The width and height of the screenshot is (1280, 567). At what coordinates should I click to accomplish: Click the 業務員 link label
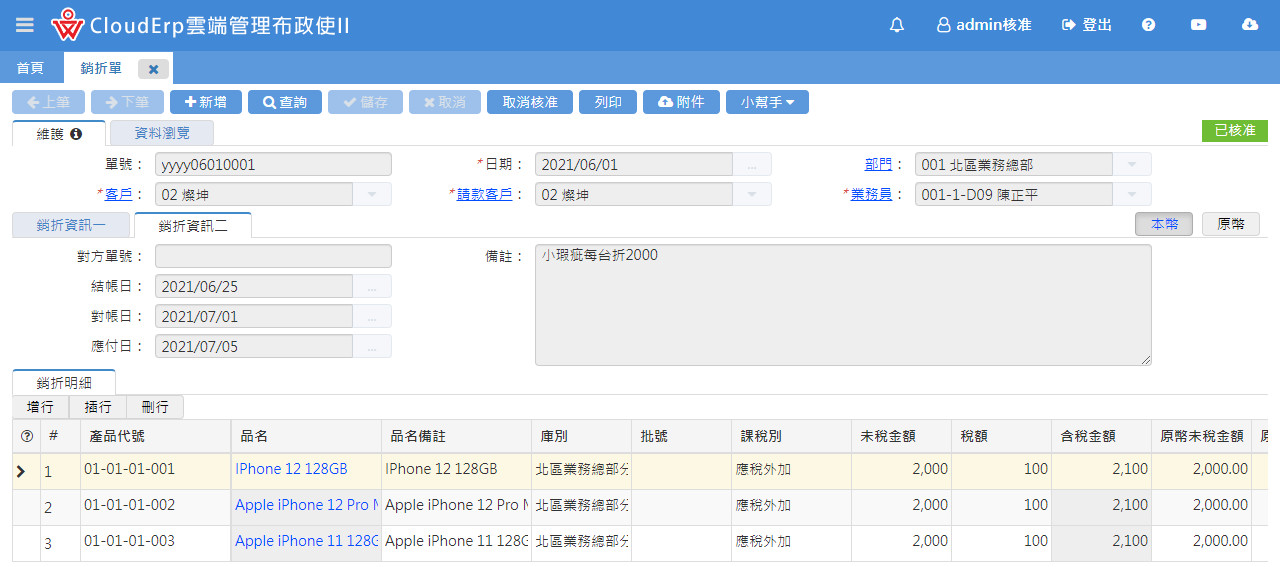[x=871, y=194]
